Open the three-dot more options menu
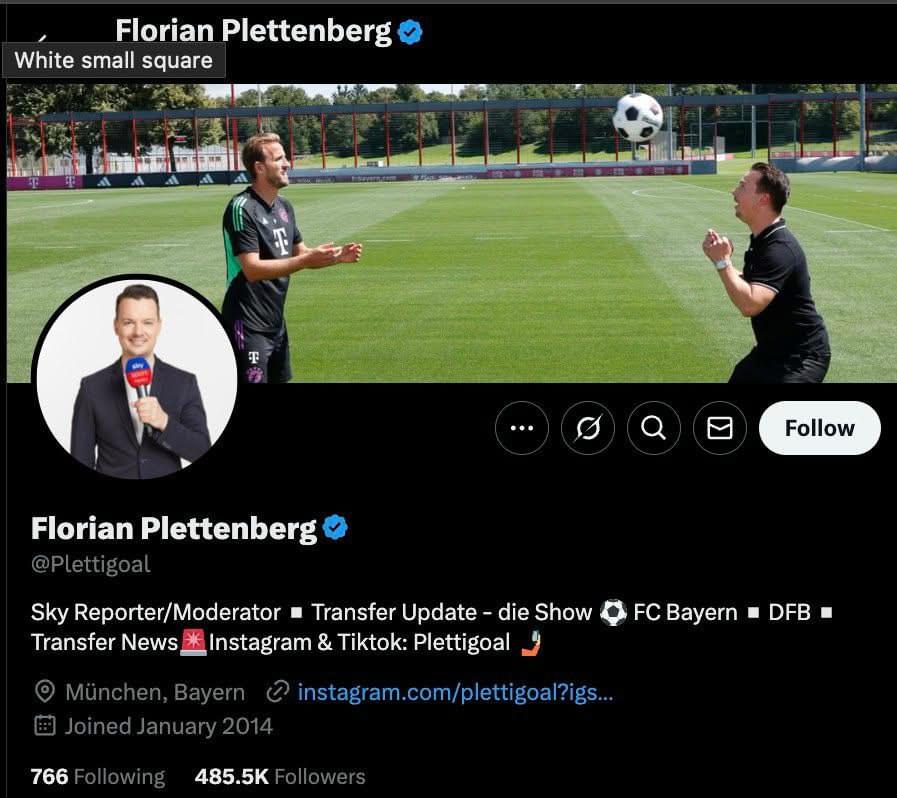897x798 pixels. pyautogui.click(x=521, y=428)
